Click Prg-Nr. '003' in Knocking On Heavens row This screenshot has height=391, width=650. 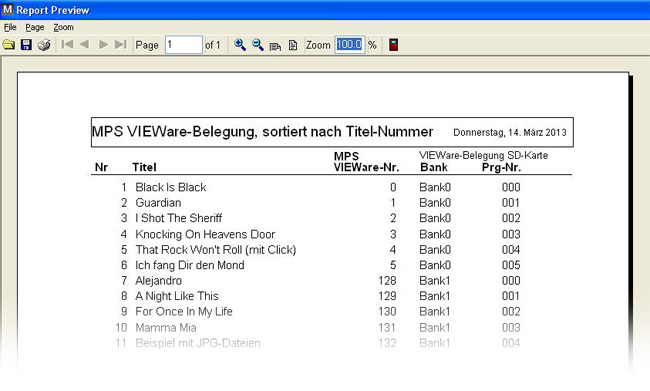point(511,234)
